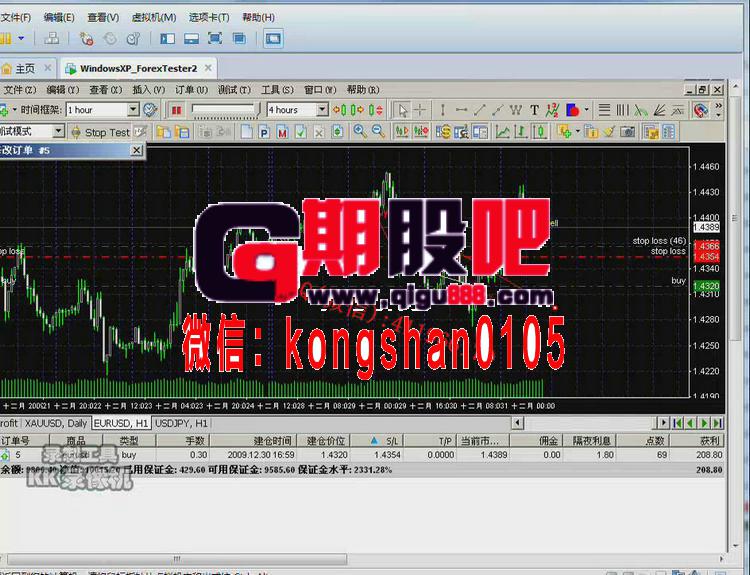Zoom in the chart
750x575 pixels.
(360, 131)
